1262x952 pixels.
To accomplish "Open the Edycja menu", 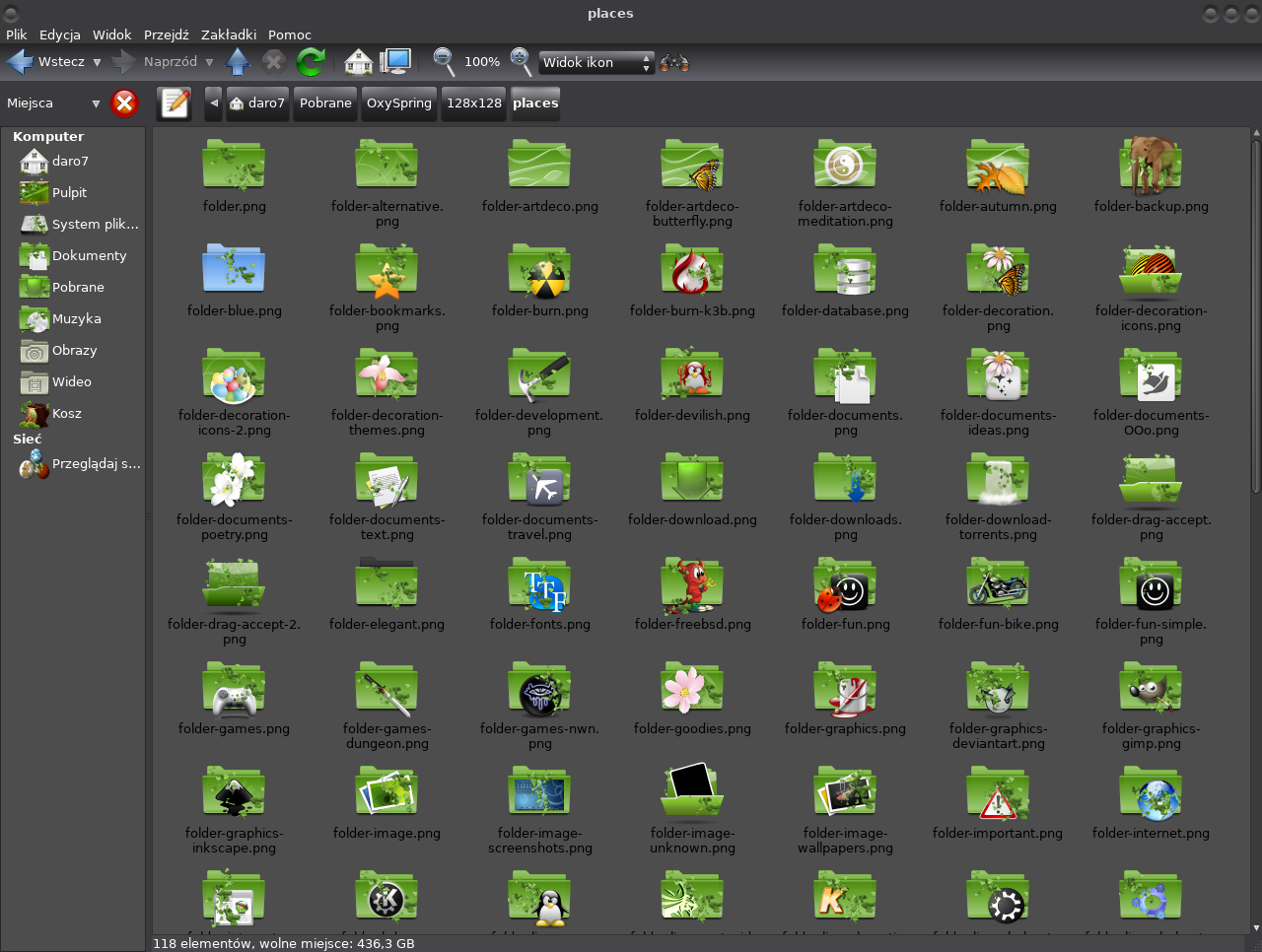I will [60, 34].
